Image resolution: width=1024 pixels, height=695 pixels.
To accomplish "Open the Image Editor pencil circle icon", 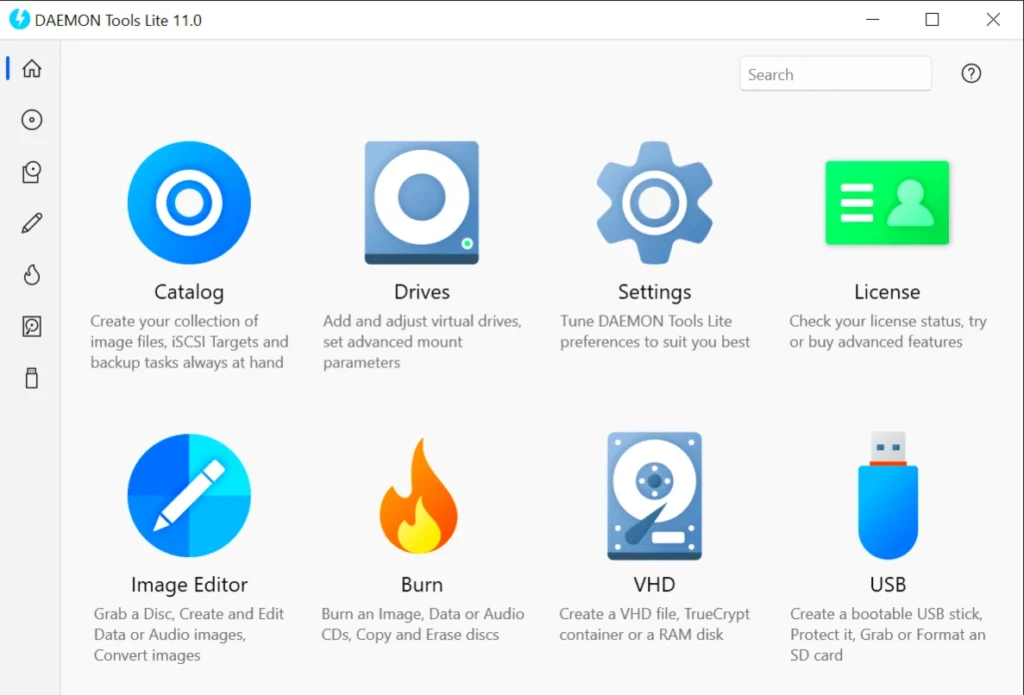I will coord(189,495).
